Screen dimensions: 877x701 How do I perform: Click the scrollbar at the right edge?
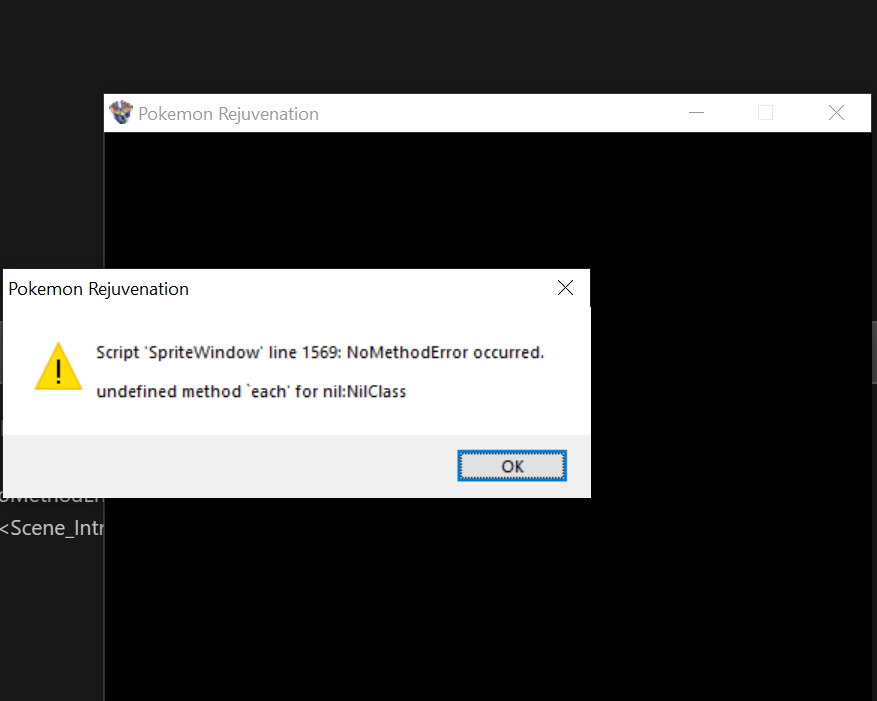tap(874, 352)
